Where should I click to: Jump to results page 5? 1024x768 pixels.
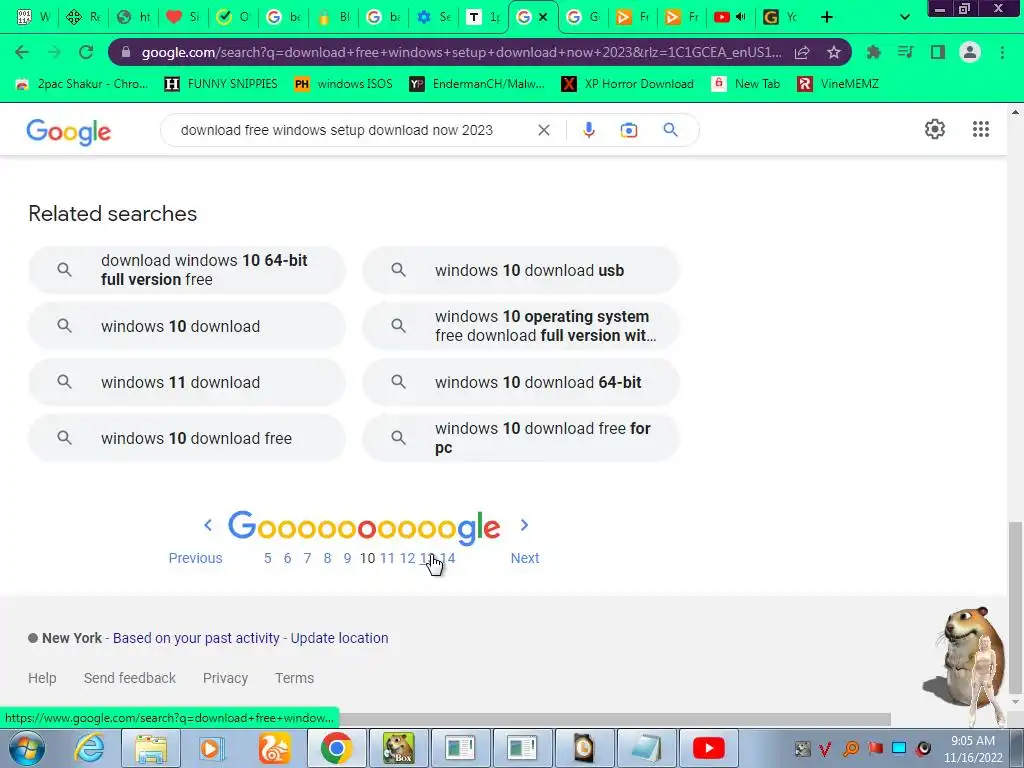click(267, 558)
